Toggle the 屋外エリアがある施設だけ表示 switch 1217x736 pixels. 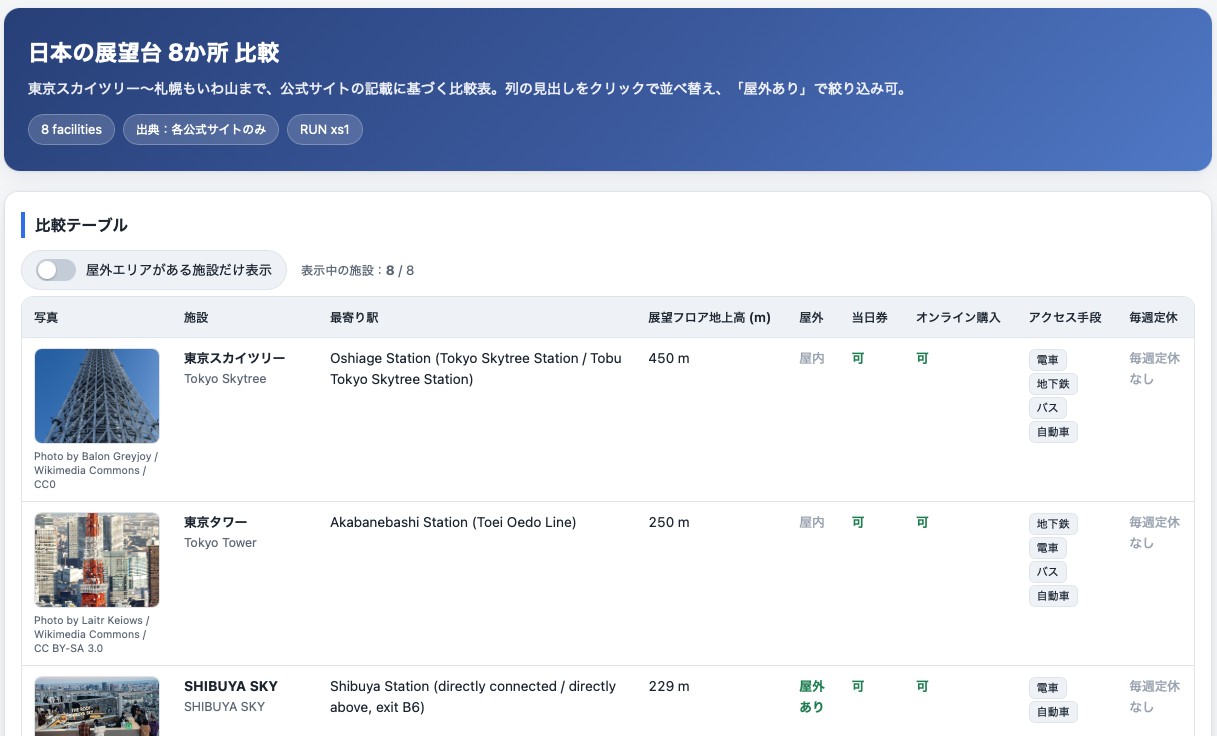(56, 270)
